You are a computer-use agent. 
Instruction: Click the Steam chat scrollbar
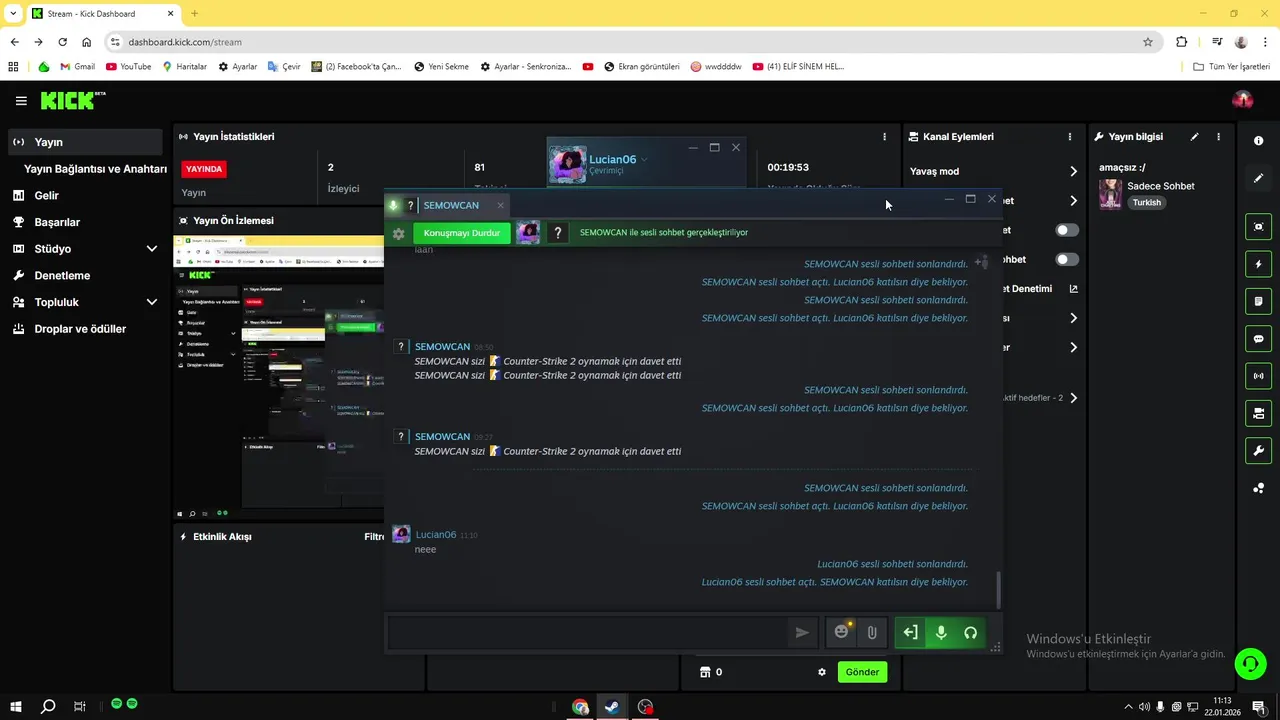pos(998,588)
